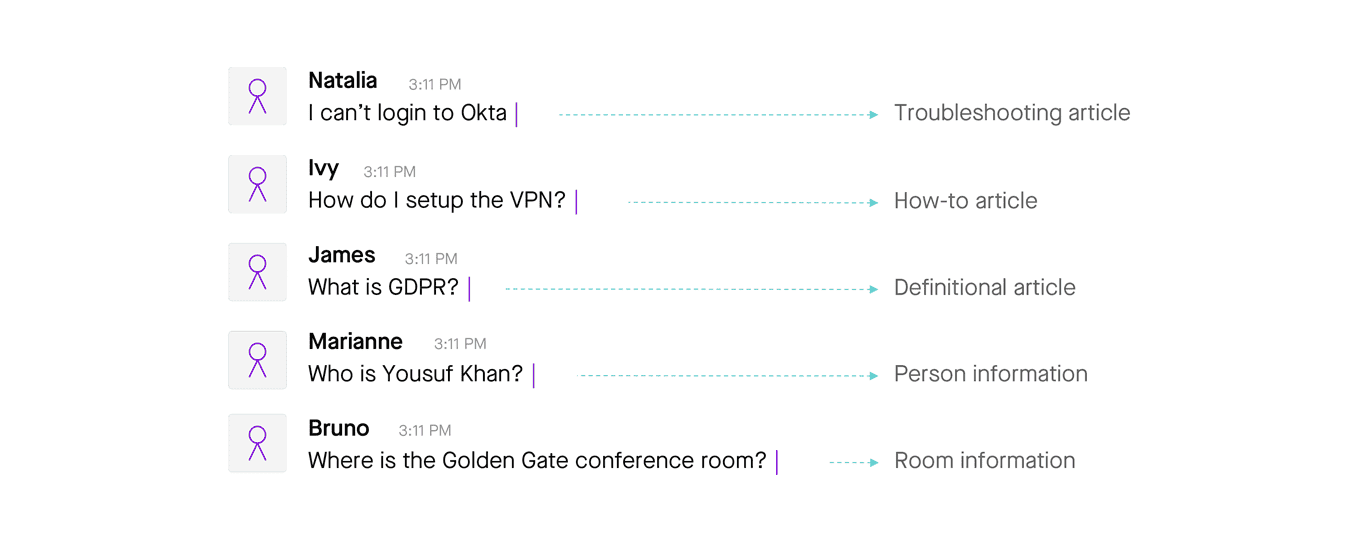
Task: Select the username Natalia
Action: click(342, 81)
